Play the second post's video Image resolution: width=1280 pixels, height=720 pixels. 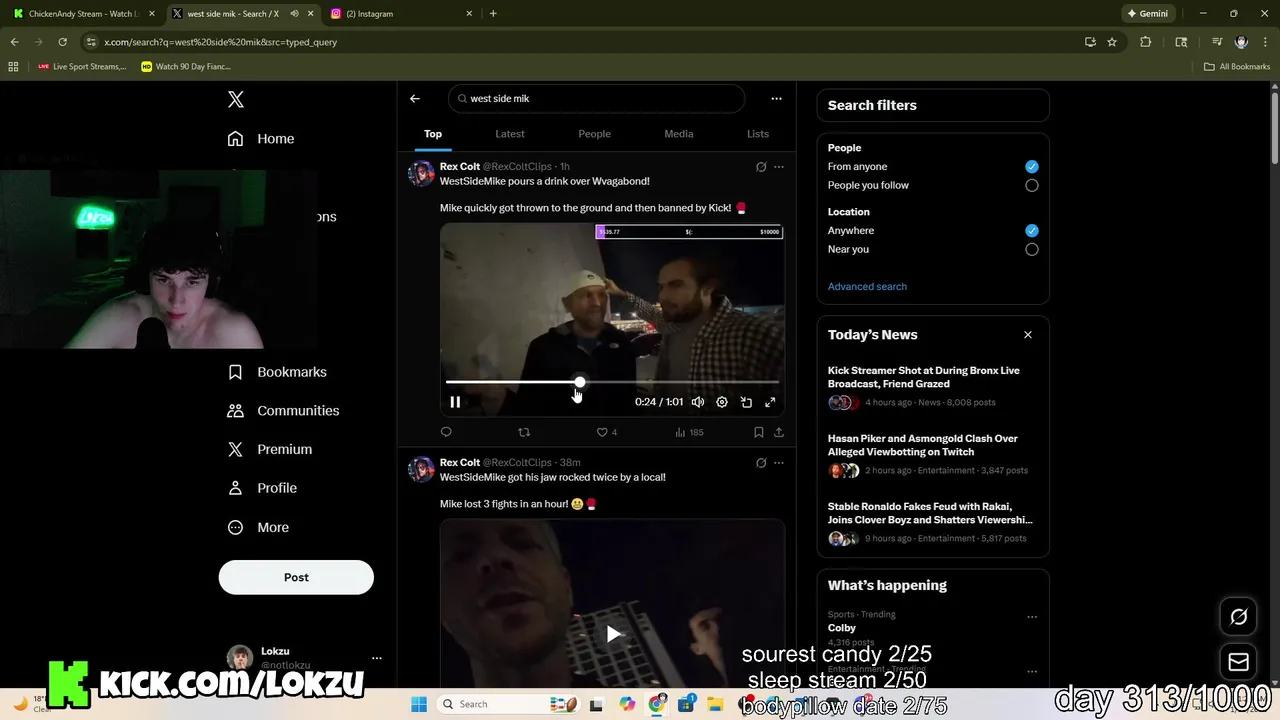[x=613, y=633]
